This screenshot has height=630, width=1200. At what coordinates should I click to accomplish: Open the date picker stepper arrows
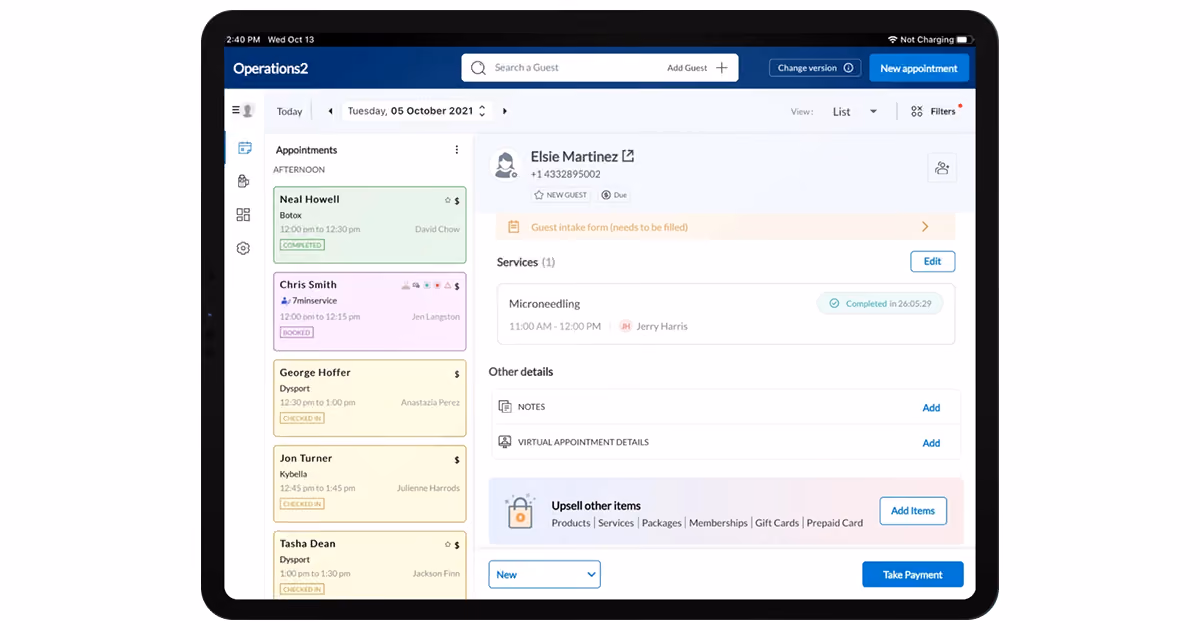pyautogui.click(x=482, y=111)
